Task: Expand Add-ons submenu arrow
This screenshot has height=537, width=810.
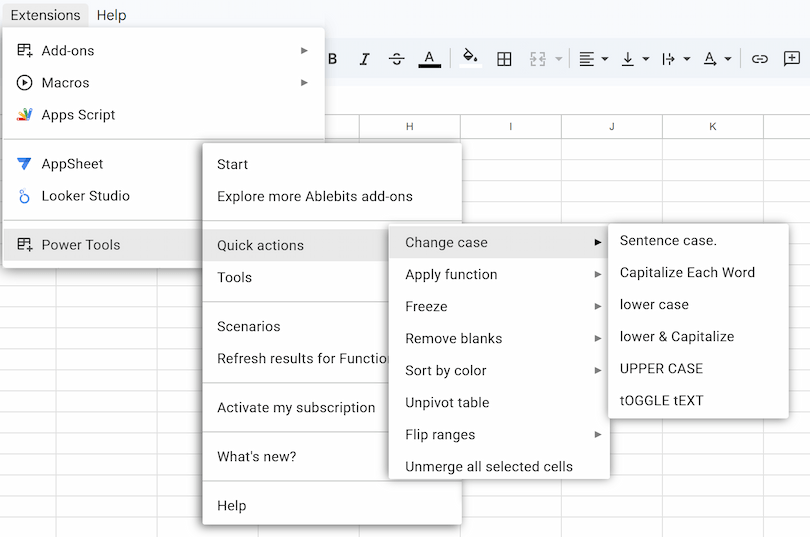Action: pos(304,51)
